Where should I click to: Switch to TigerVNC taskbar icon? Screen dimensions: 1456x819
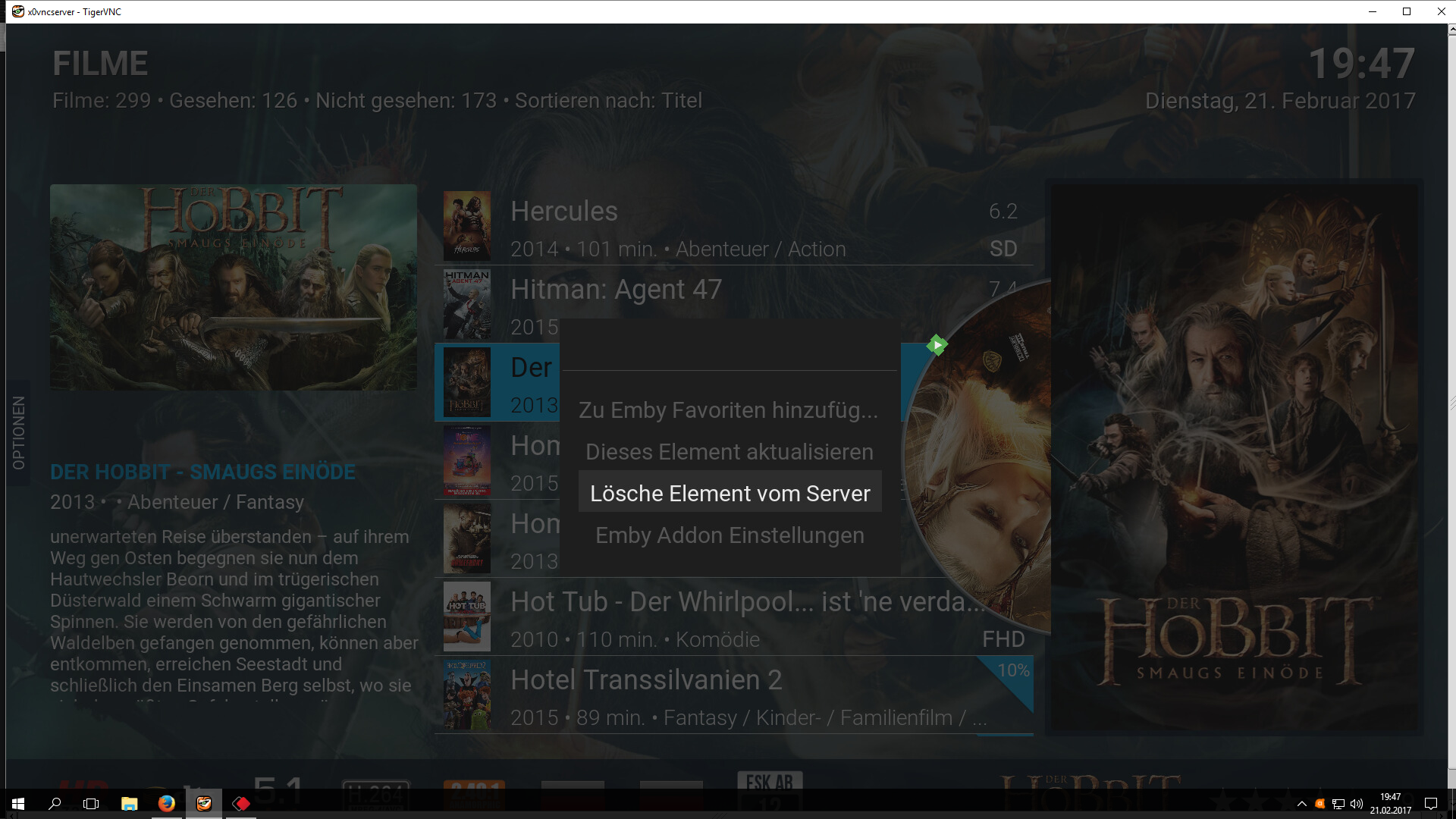tap(204, 804)
